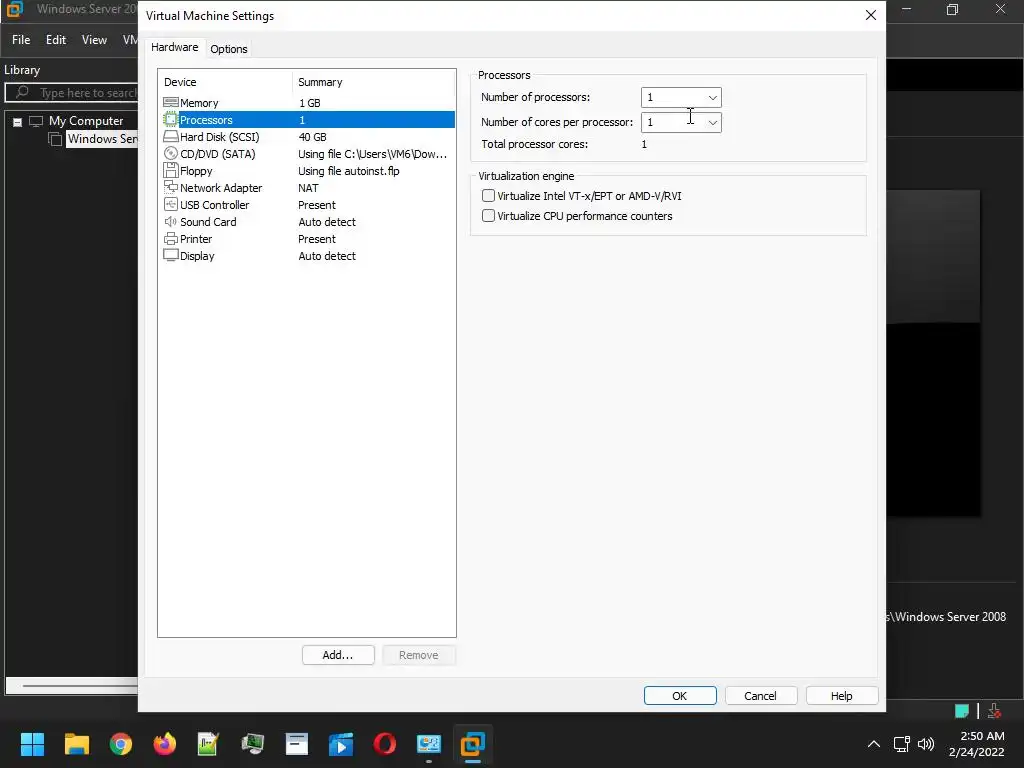Click OK to confirm settings
The height and width of the screenshot is (768, 1024).
tap(680, 696)
